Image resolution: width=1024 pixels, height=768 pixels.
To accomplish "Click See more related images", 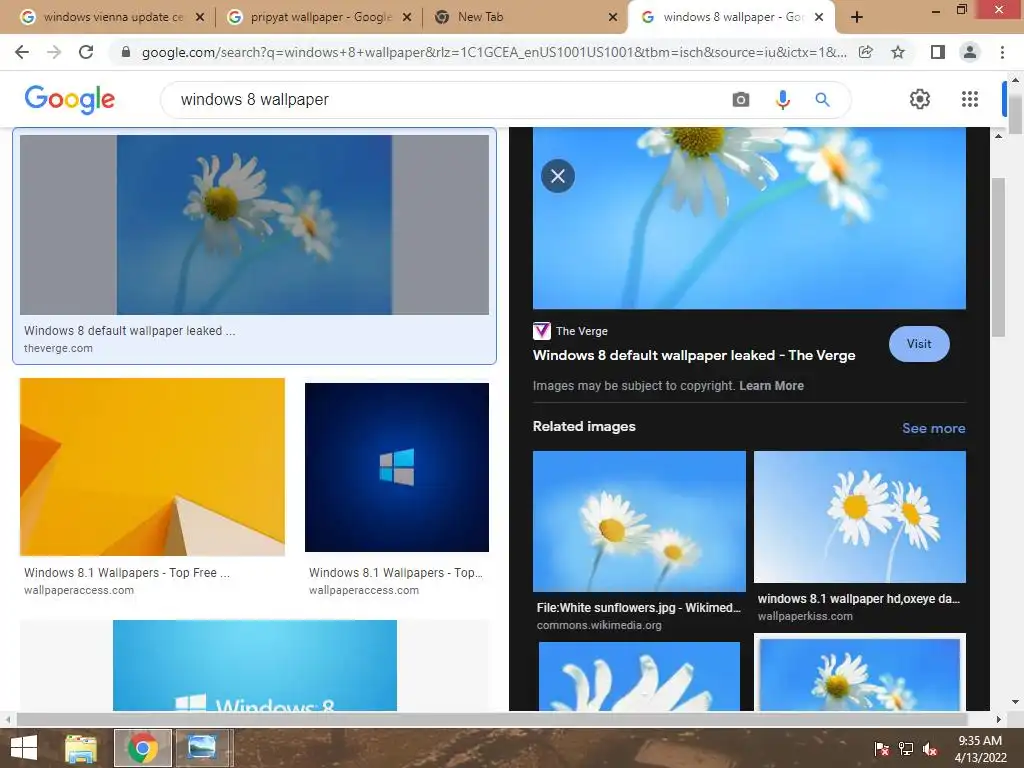I will pyautogui.click(x=933, y=428).
